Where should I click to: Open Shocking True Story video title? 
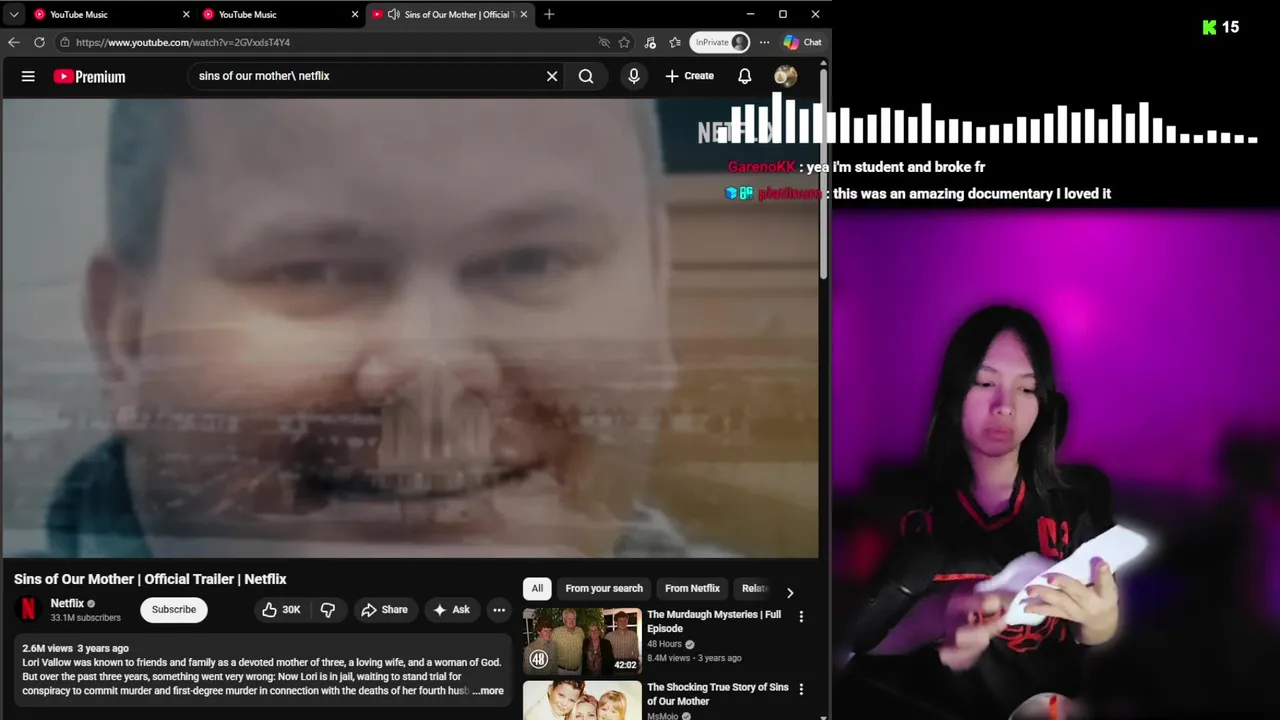click(718, 694)
